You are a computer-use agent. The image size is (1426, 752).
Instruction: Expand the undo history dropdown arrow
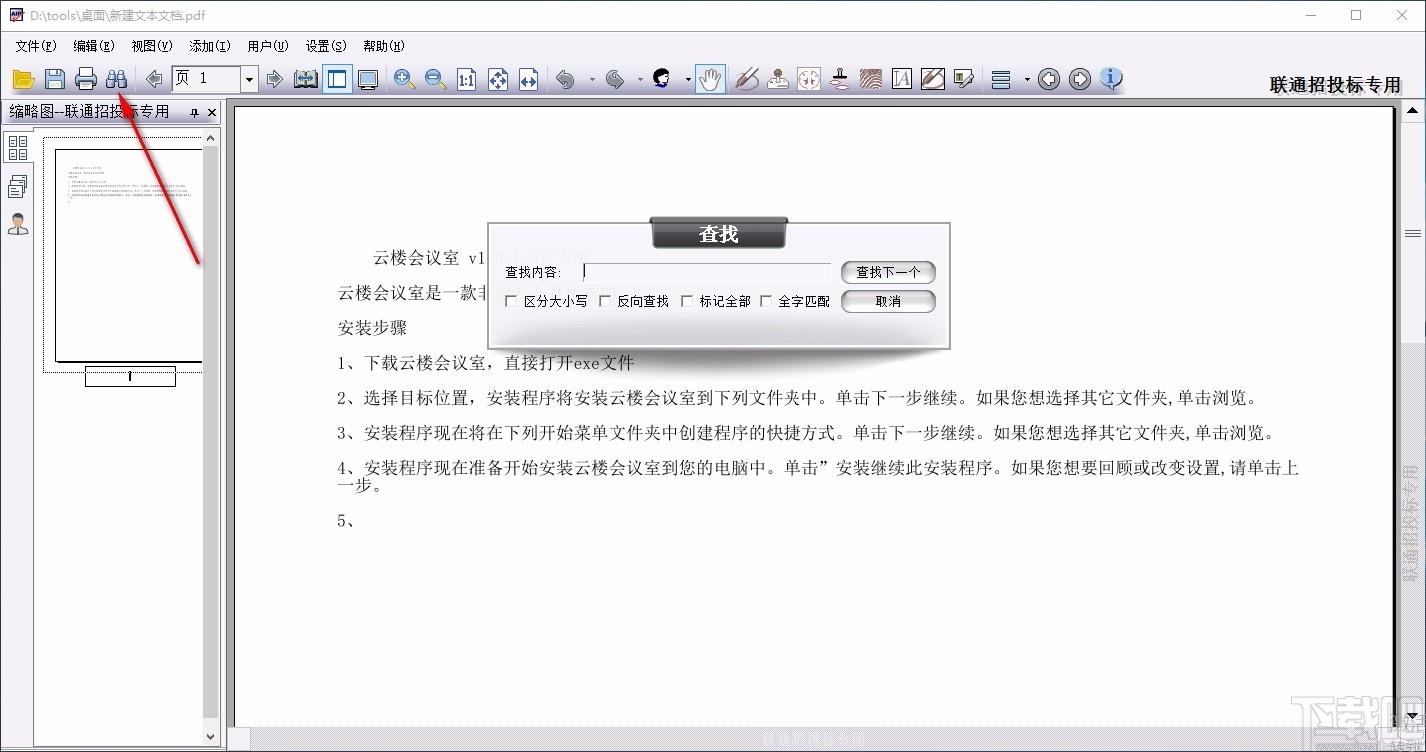tap(592, 79)
